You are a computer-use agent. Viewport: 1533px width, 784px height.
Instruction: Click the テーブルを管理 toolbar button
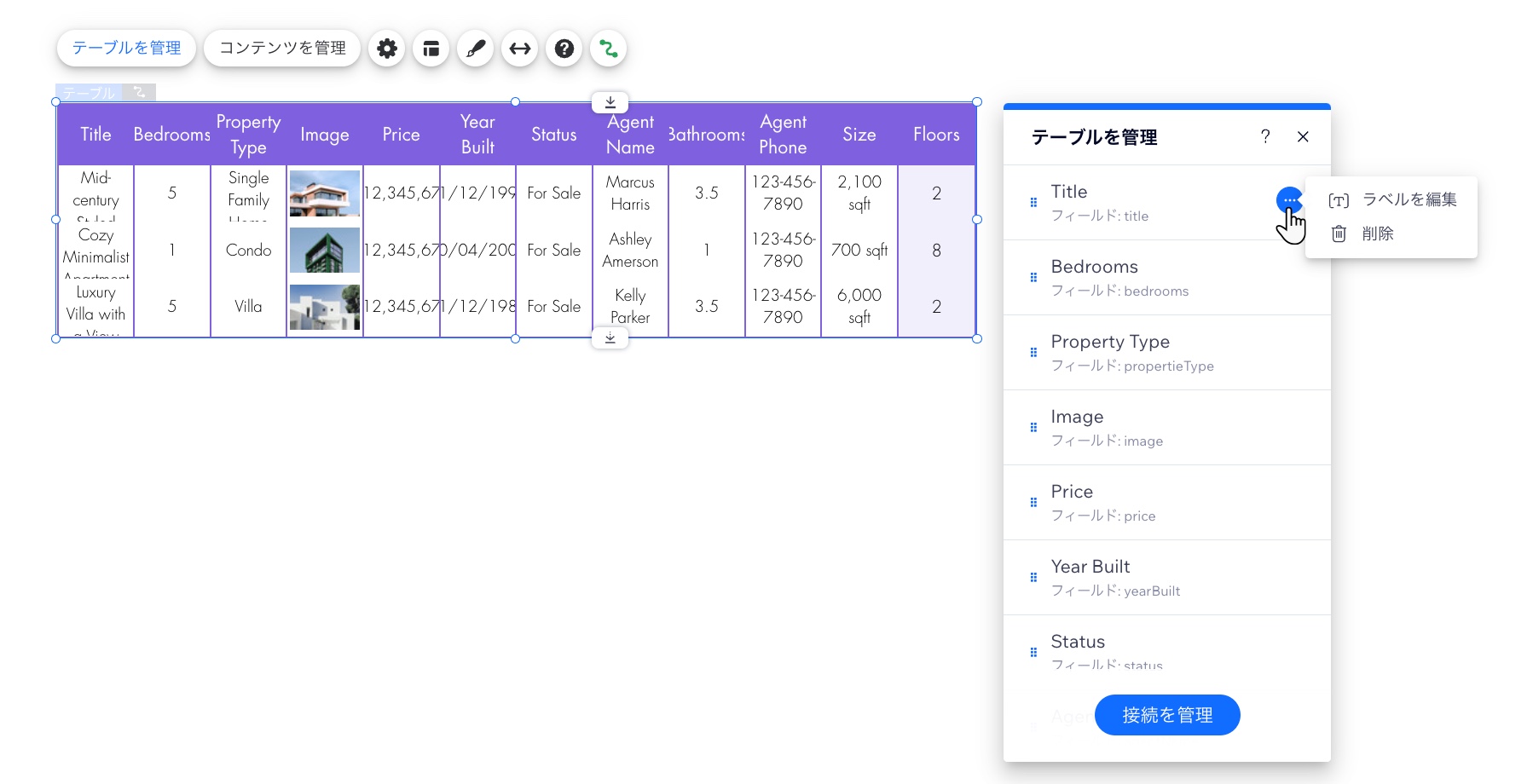pyautogui.click(x=126, y=48)
